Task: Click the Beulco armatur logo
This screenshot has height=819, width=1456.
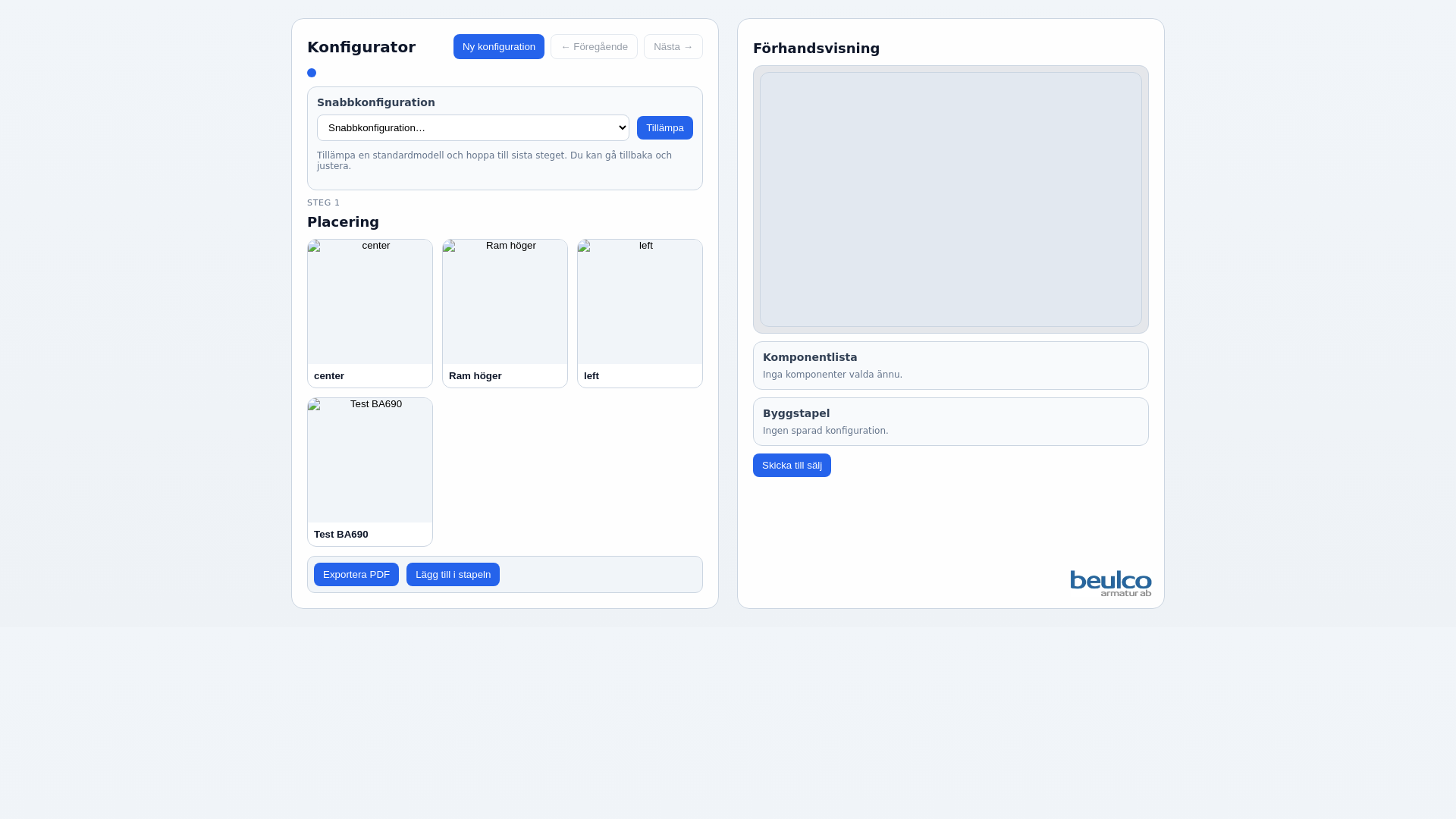Action: 1110,583
